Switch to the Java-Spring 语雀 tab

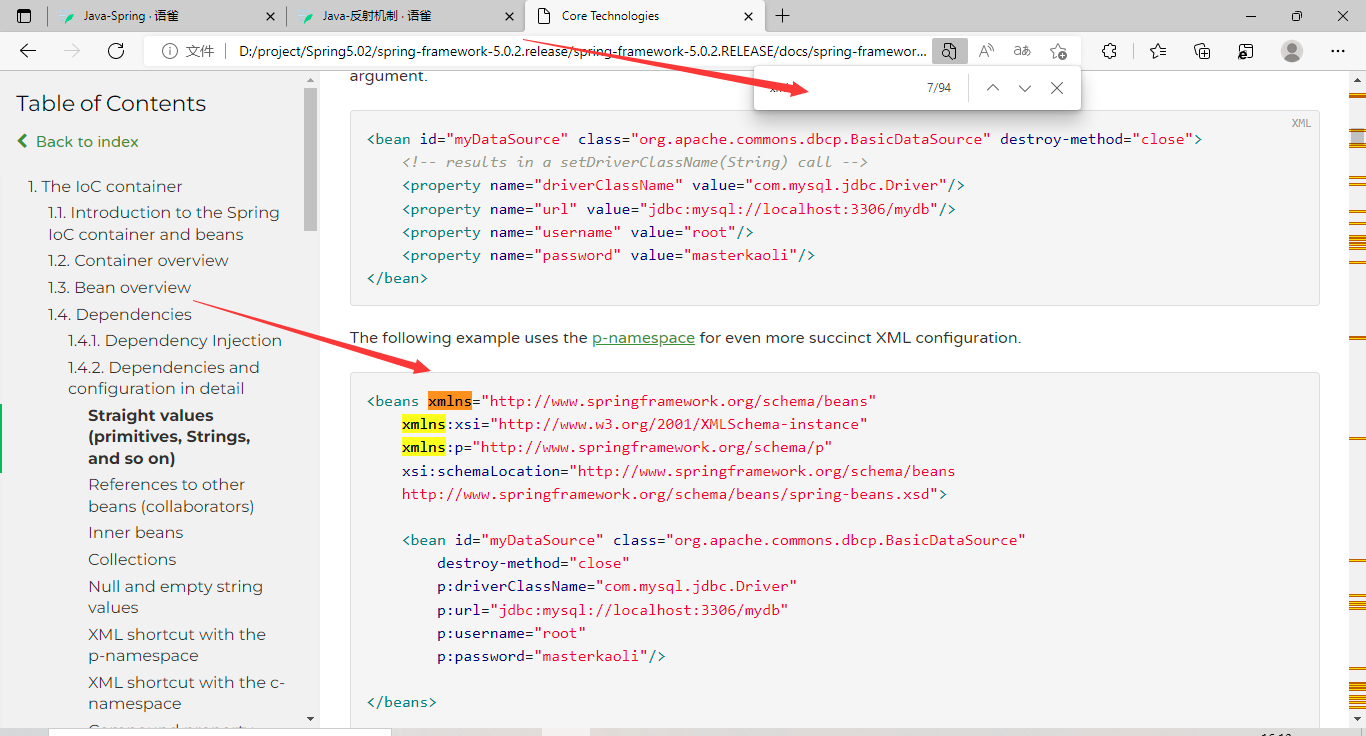click(165, 16)
